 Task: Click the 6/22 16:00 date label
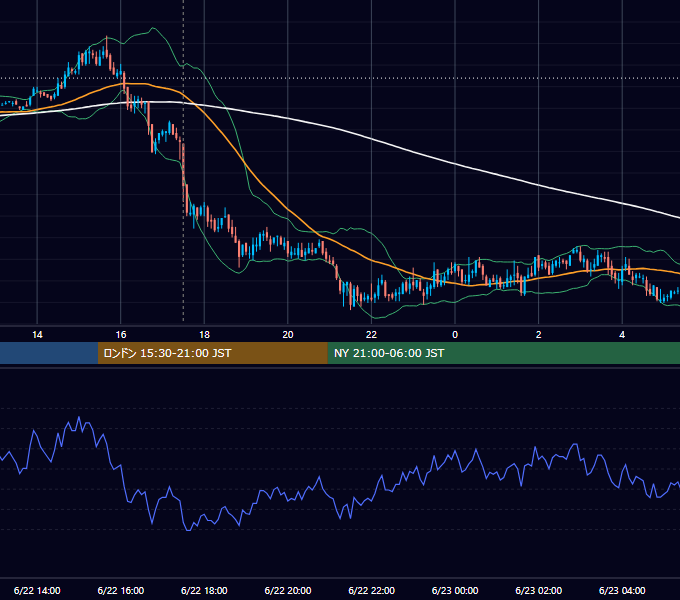121,590
